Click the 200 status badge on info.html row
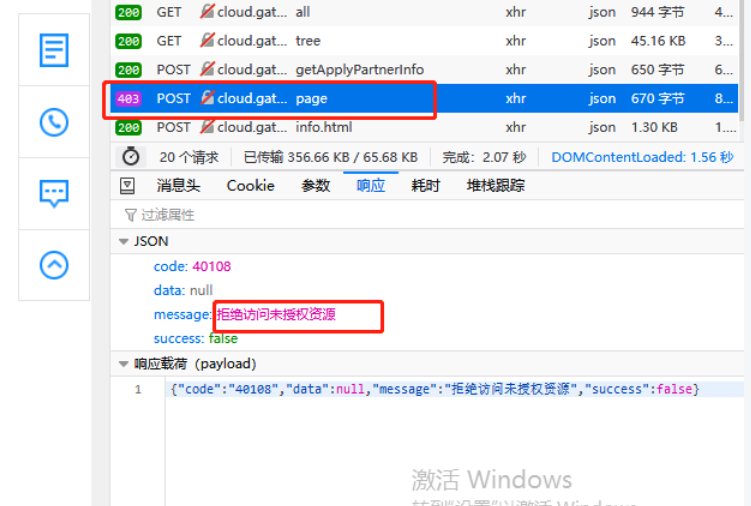This screenshot has width=751, height=506. pyautogui.click(x=128, y=127)
